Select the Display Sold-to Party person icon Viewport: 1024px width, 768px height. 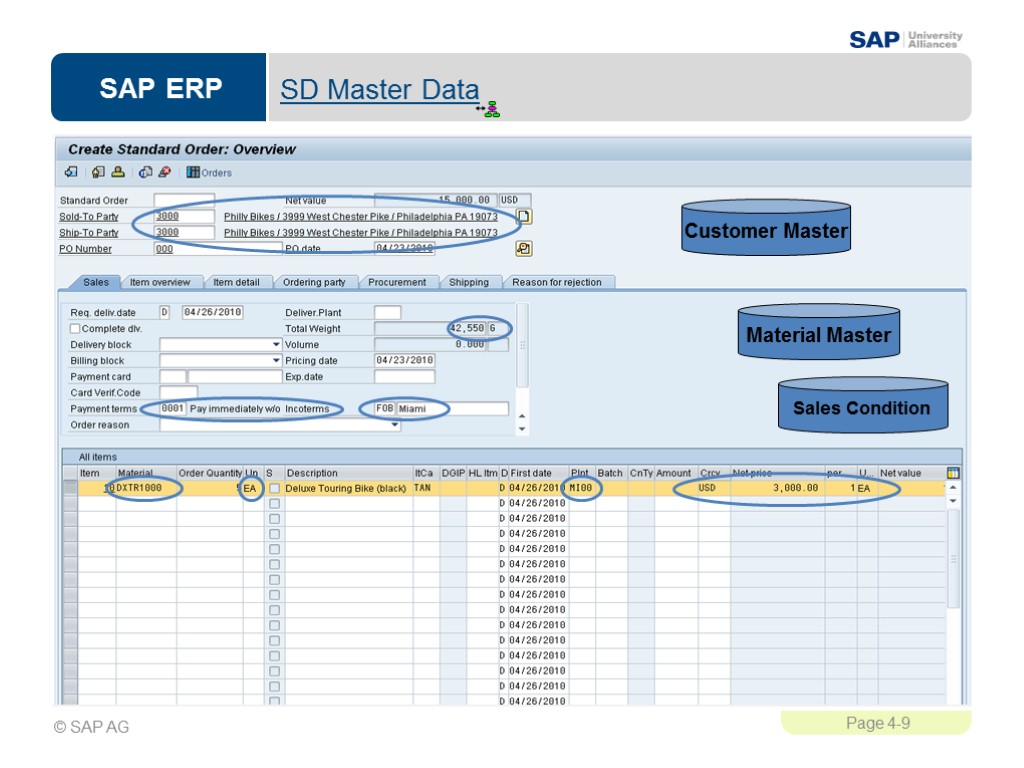click(116, 172)
